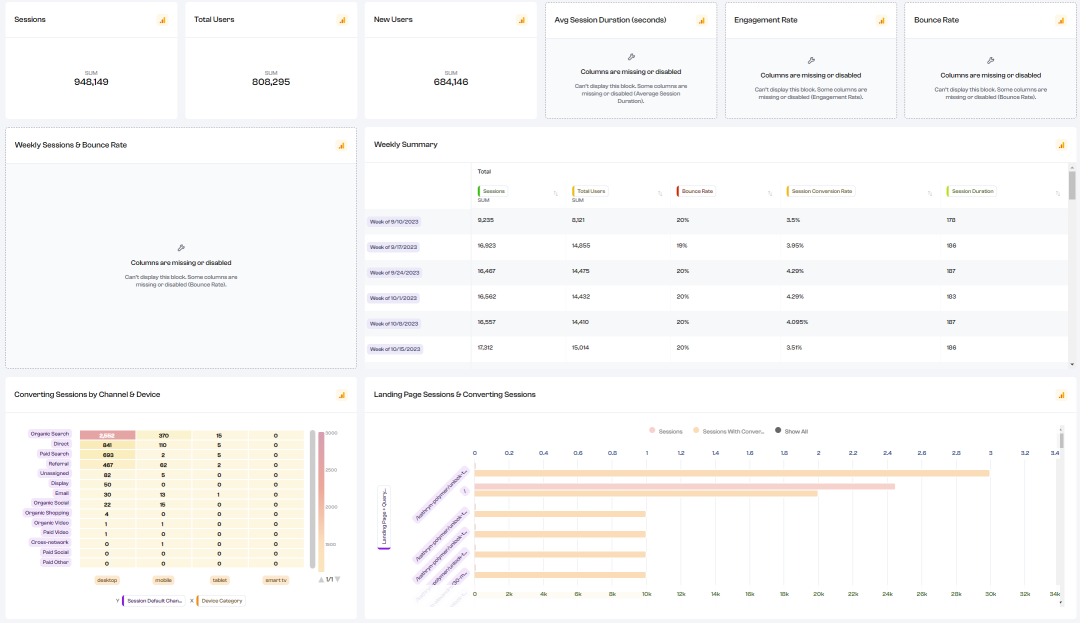Open the Total Users card chart icon

pos(342,20)
